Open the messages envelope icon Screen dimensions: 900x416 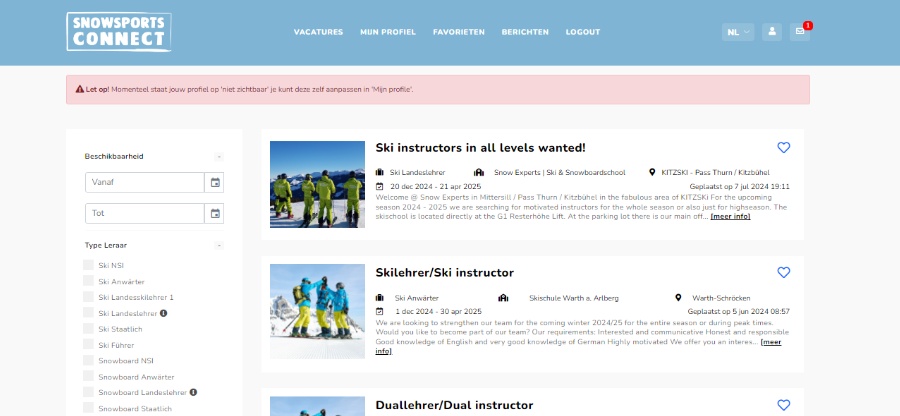coord(800,32)
